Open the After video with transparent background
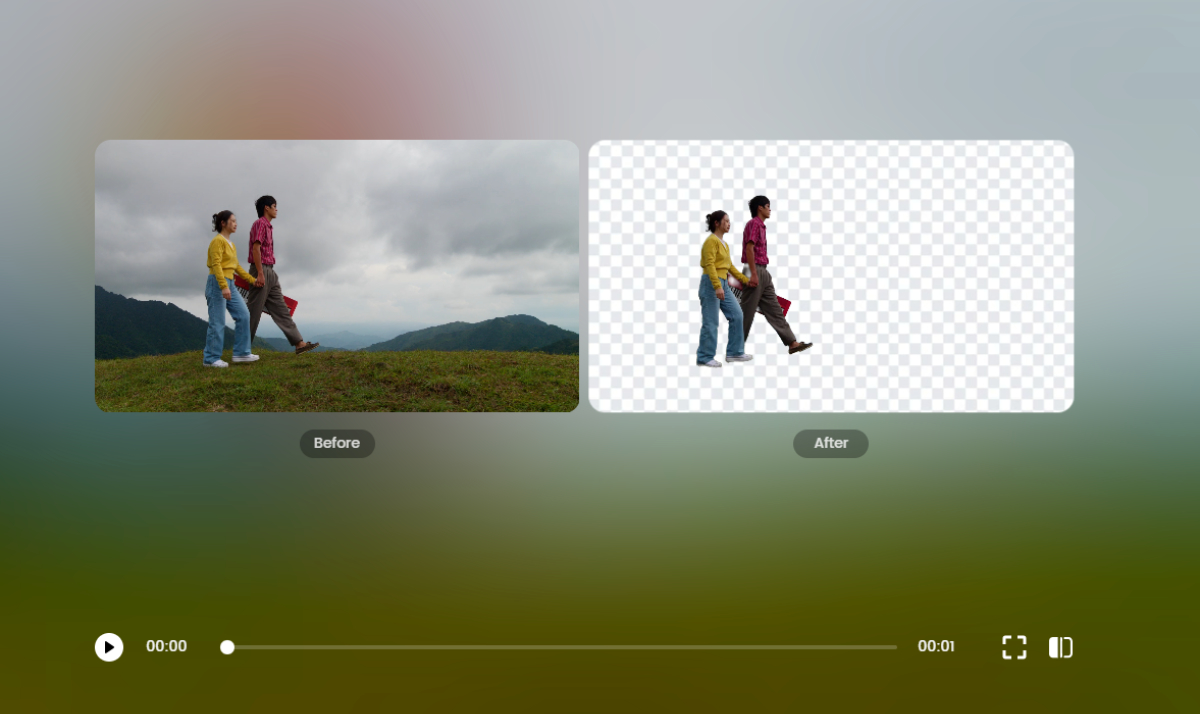 point(831,276)
